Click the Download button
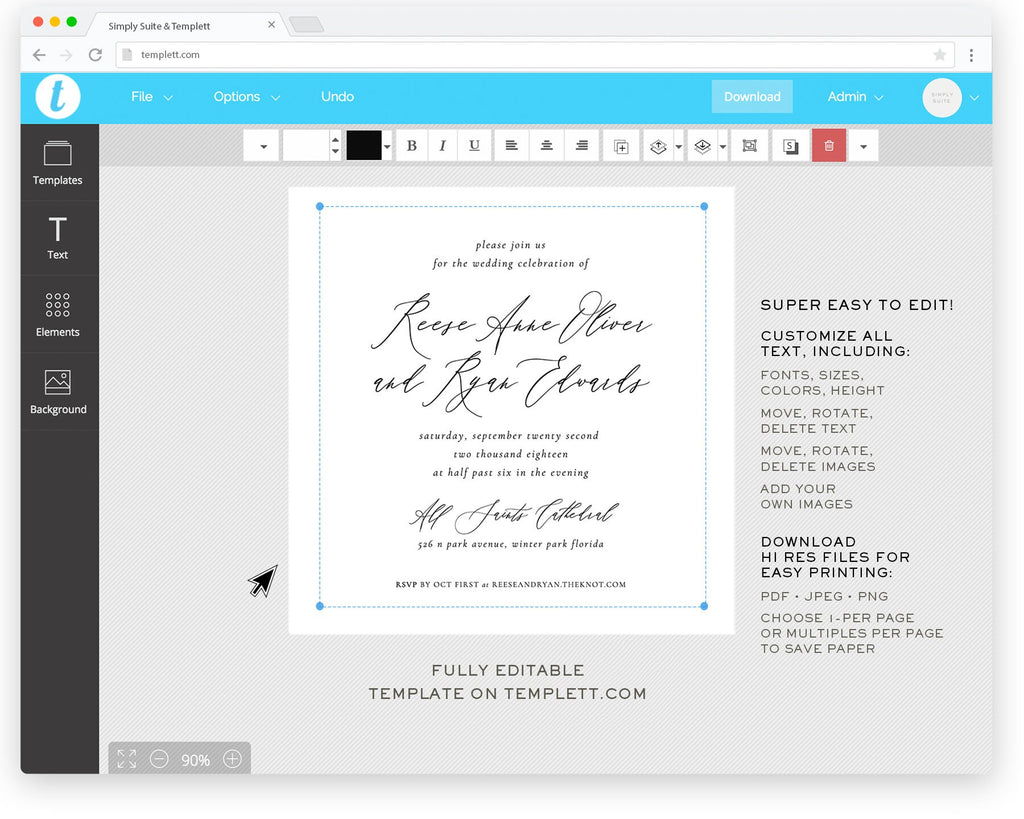 752,97
